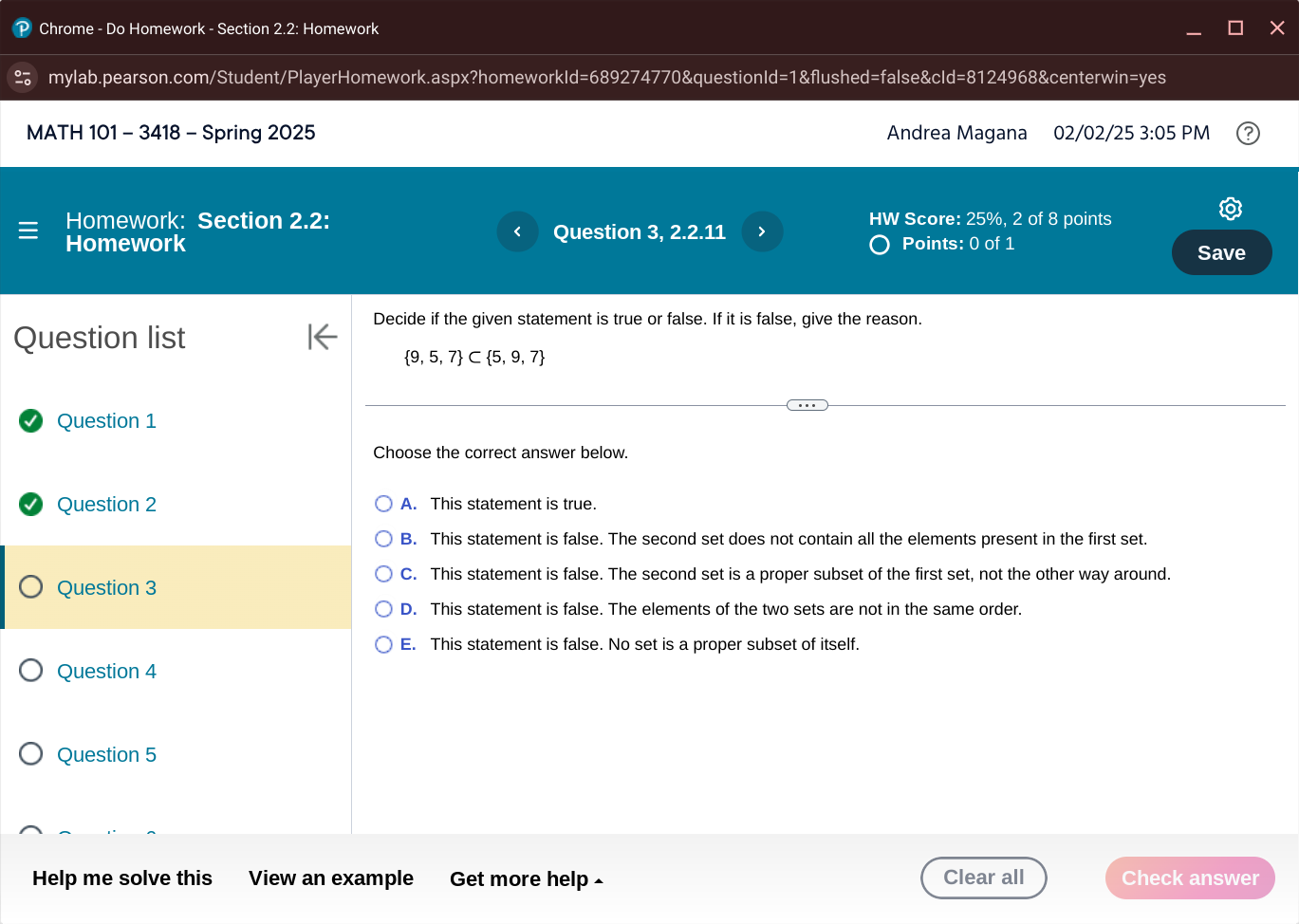Select answer choice A stating the statement is true
1299x924 pixels.
(x=383, y=504)
